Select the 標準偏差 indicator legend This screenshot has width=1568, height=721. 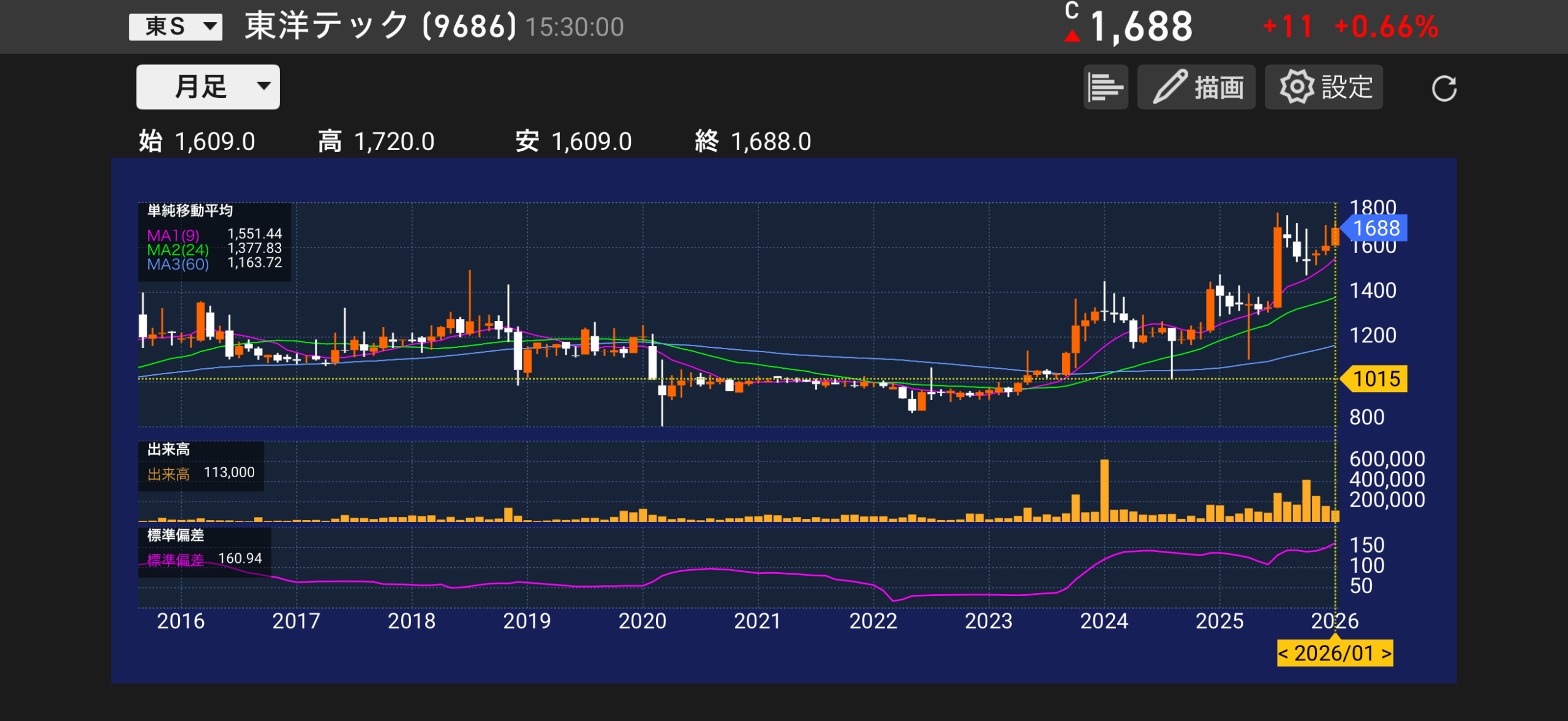(x=175, y=535)
